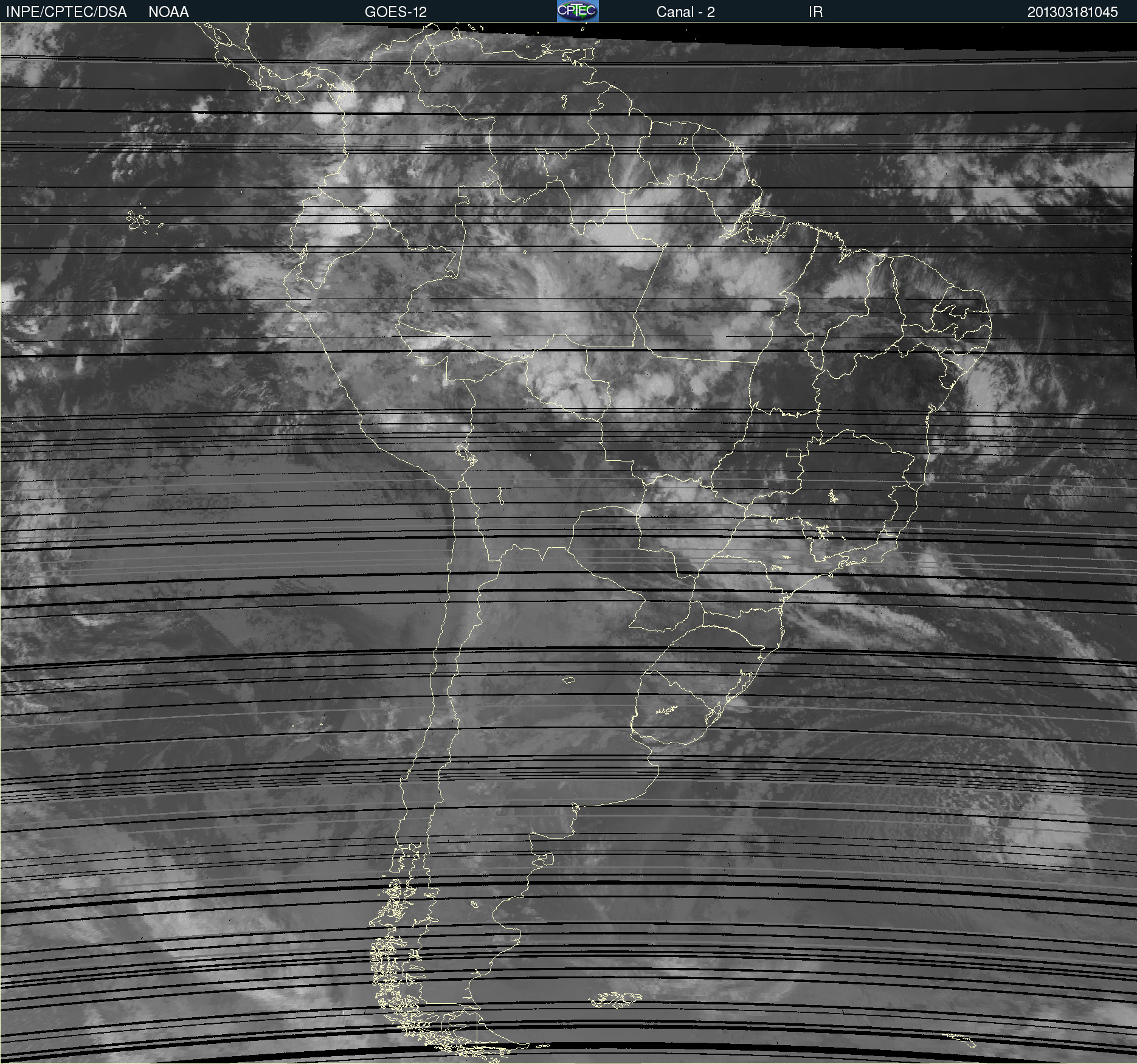Click the Canal - 2 channel label
This screenshot has width=1137, height=1064.
pos(685,12)
